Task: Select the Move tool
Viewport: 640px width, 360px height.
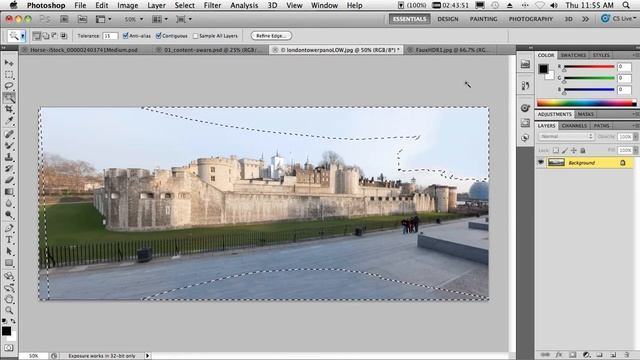Action: [9, 63]
